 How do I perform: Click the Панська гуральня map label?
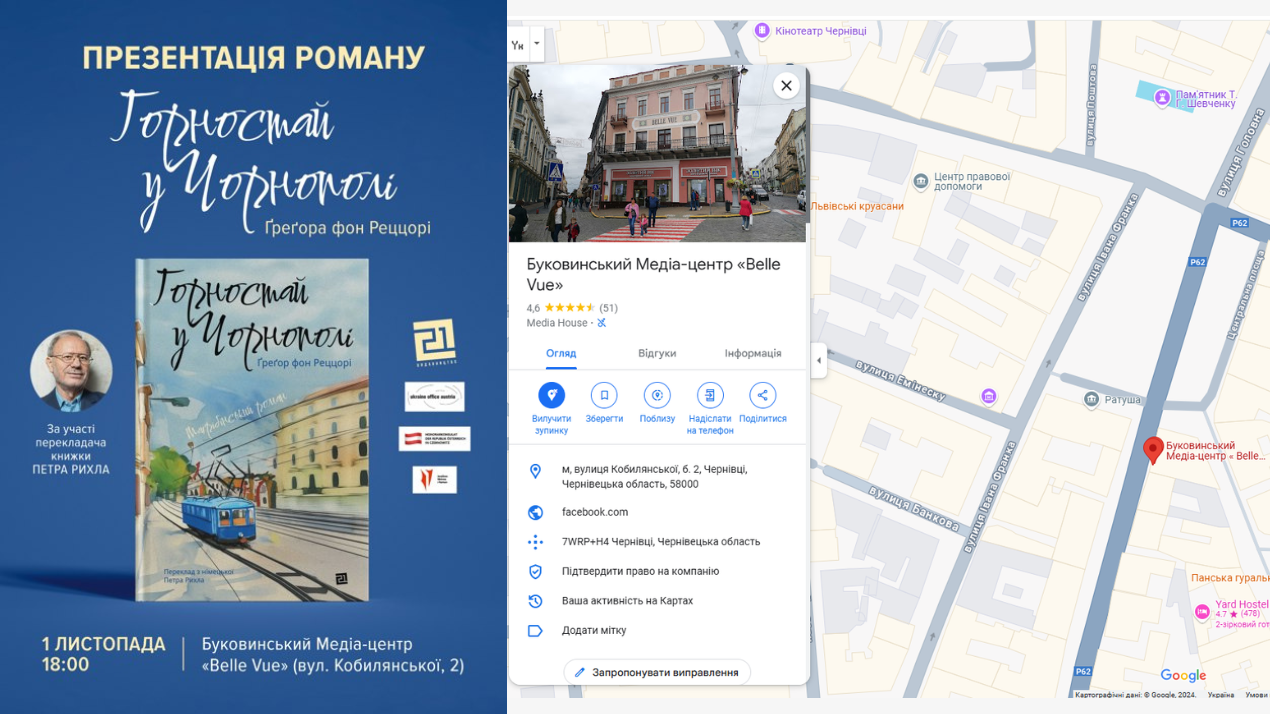pyautogui.click(x=1230, y=578)
